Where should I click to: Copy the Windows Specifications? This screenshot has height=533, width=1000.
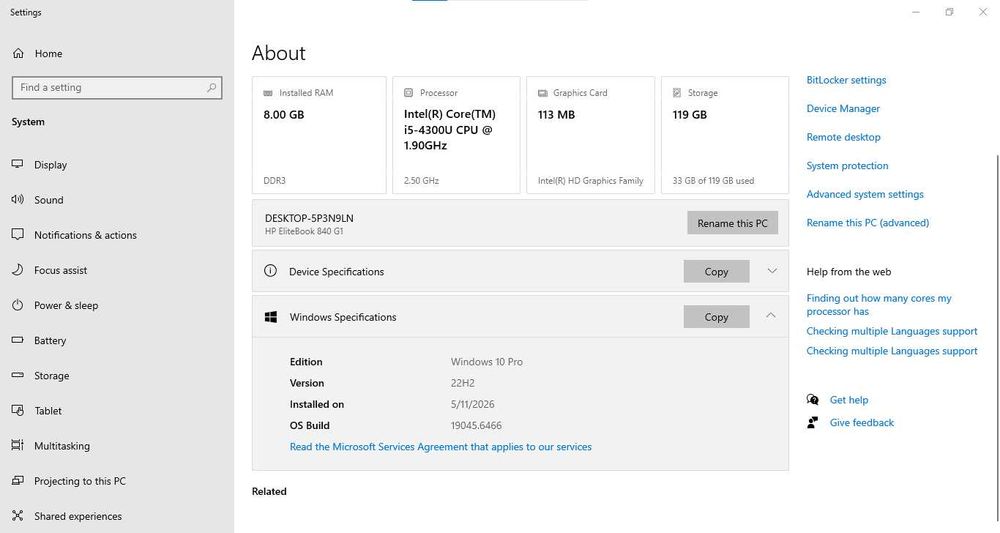coord(716,317)
